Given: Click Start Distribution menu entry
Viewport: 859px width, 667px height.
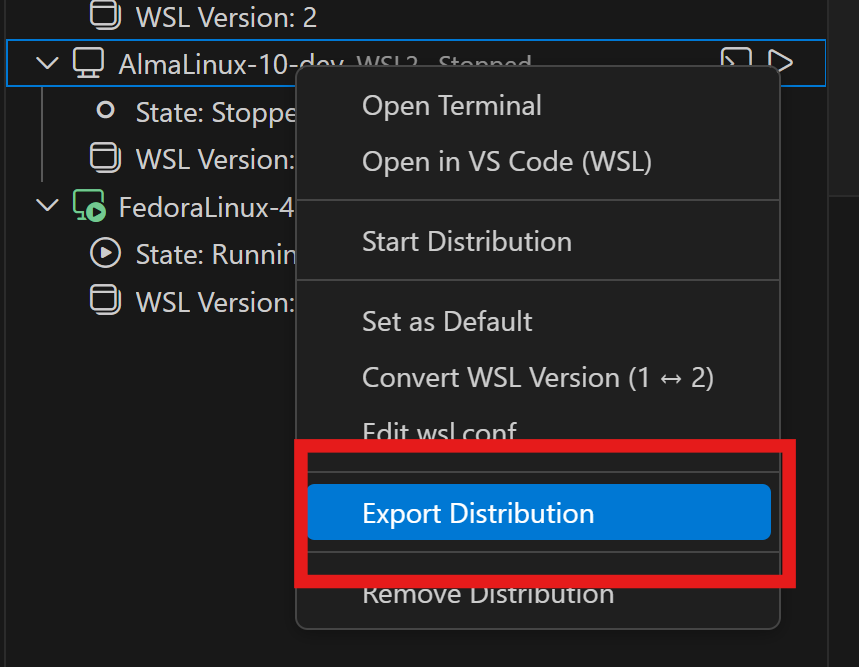Looking at the screenshot, I should (466, 242).
